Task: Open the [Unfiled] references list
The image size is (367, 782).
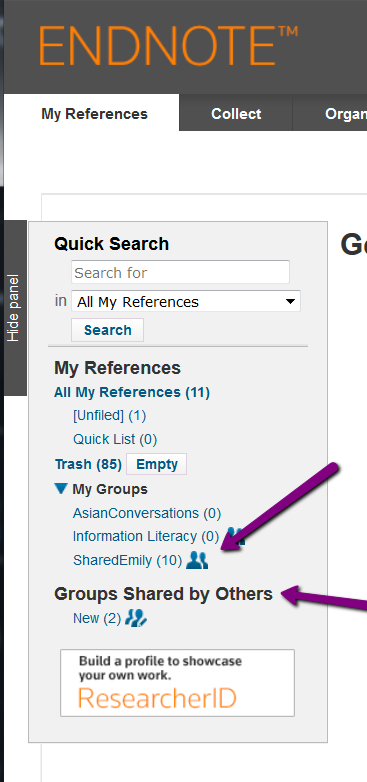Action: pyautogui.click(x=110, y=415)
